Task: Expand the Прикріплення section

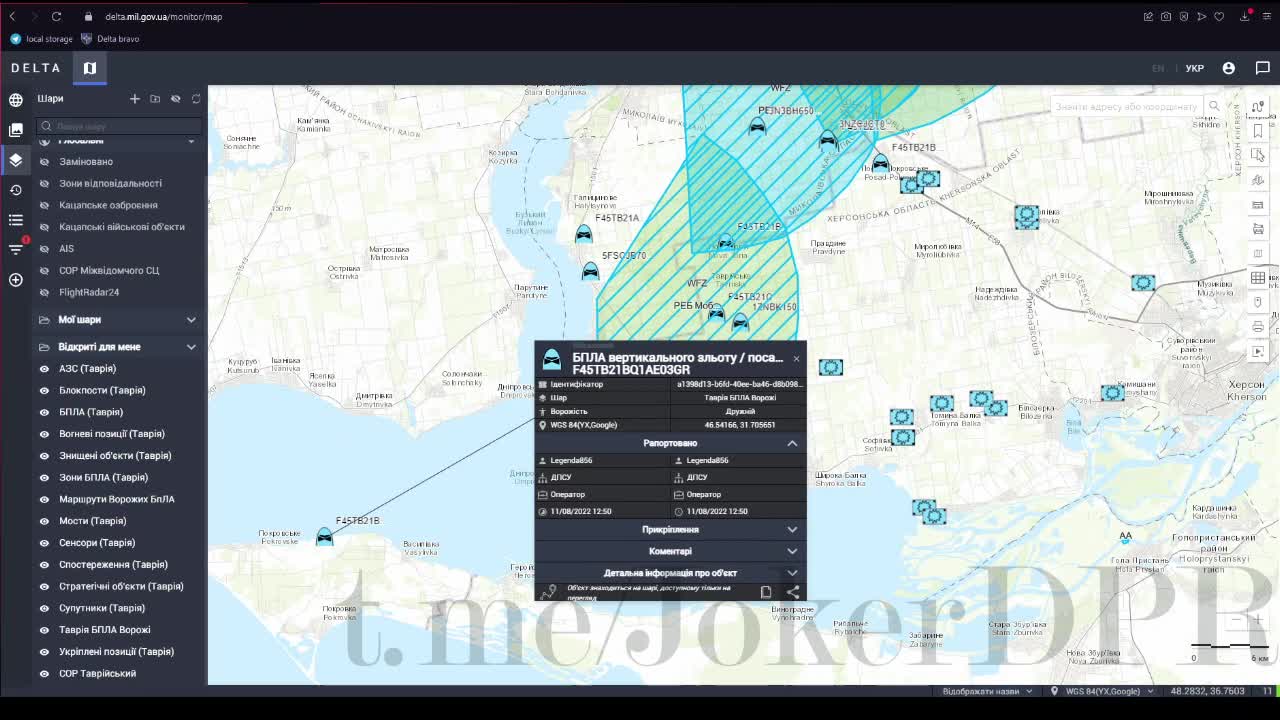Action: (x=792, y=530)
